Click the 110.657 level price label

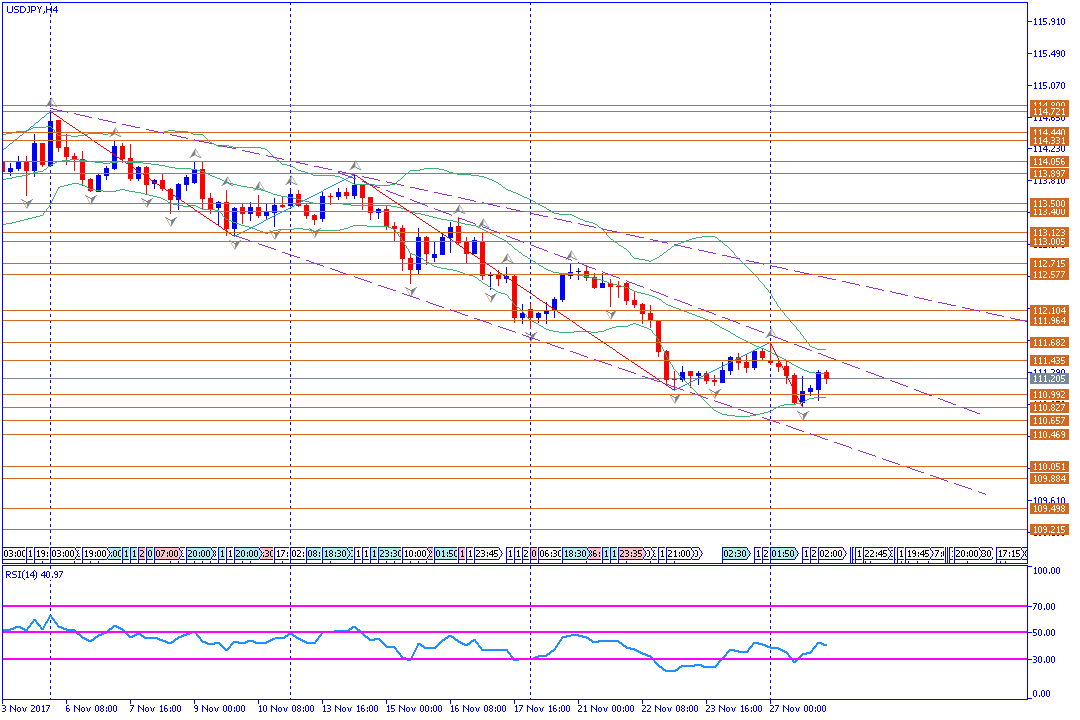[x=1048, y=420]
